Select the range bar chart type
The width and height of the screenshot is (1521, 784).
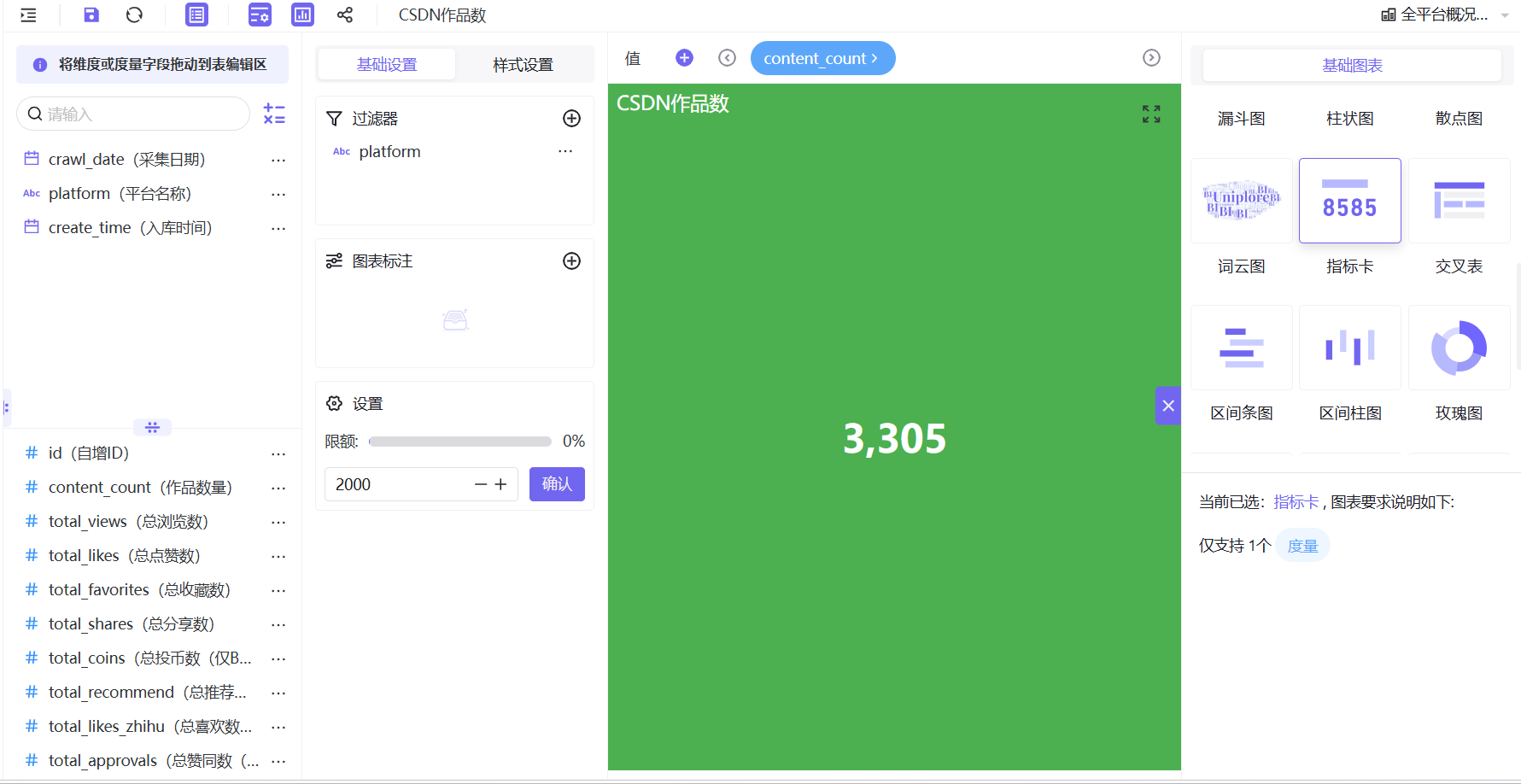coord(1242,348)
